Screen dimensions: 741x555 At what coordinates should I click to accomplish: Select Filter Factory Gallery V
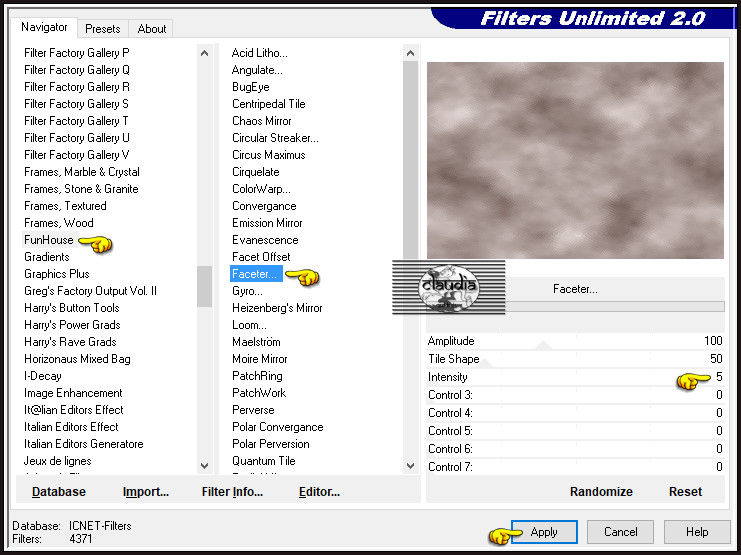click(x=77, y=155)
